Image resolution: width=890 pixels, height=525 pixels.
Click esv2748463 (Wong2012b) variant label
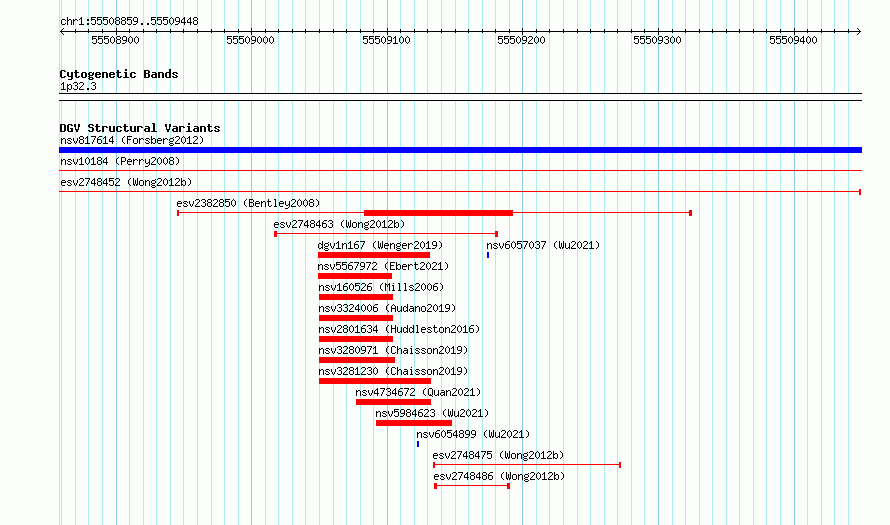[x=339, y=224]
